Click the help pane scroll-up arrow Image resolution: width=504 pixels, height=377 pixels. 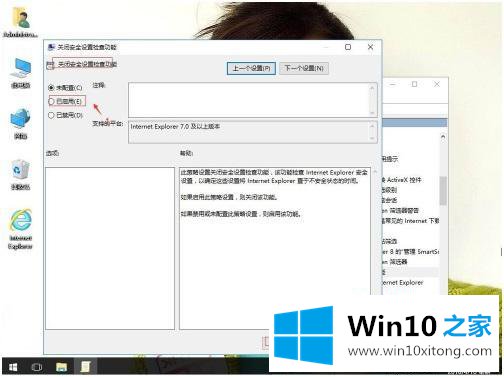click(375, 171)
